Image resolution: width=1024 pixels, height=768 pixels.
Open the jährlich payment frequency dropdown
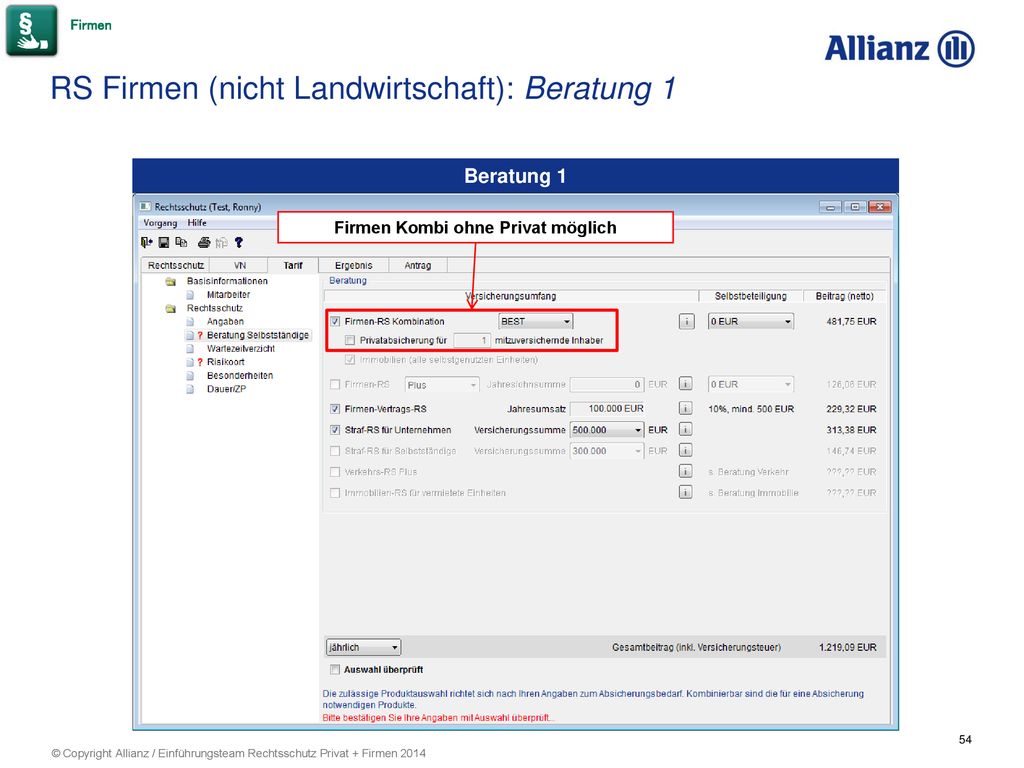click(363, 647)
